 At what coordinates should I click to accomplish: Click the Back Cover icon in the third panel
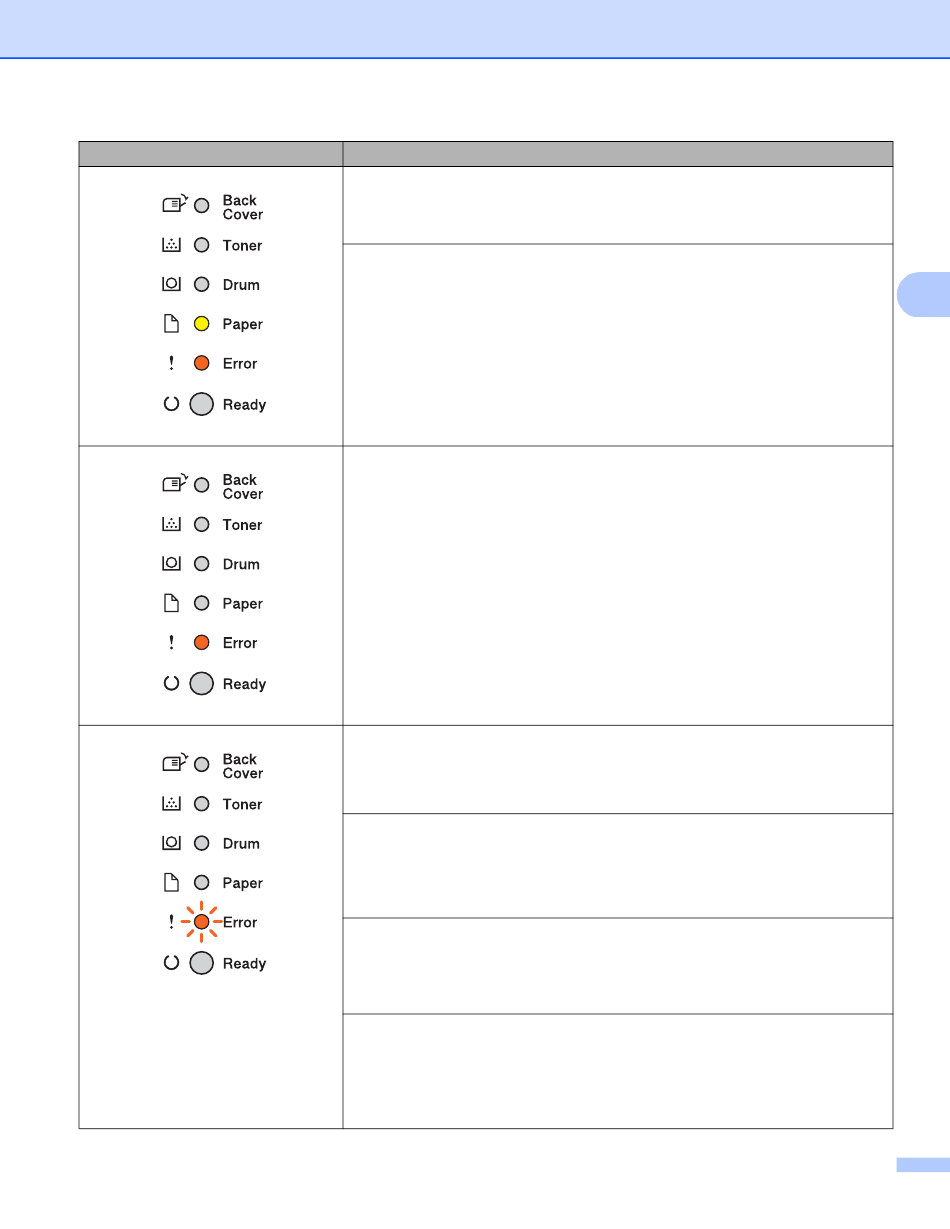[174, 764]
